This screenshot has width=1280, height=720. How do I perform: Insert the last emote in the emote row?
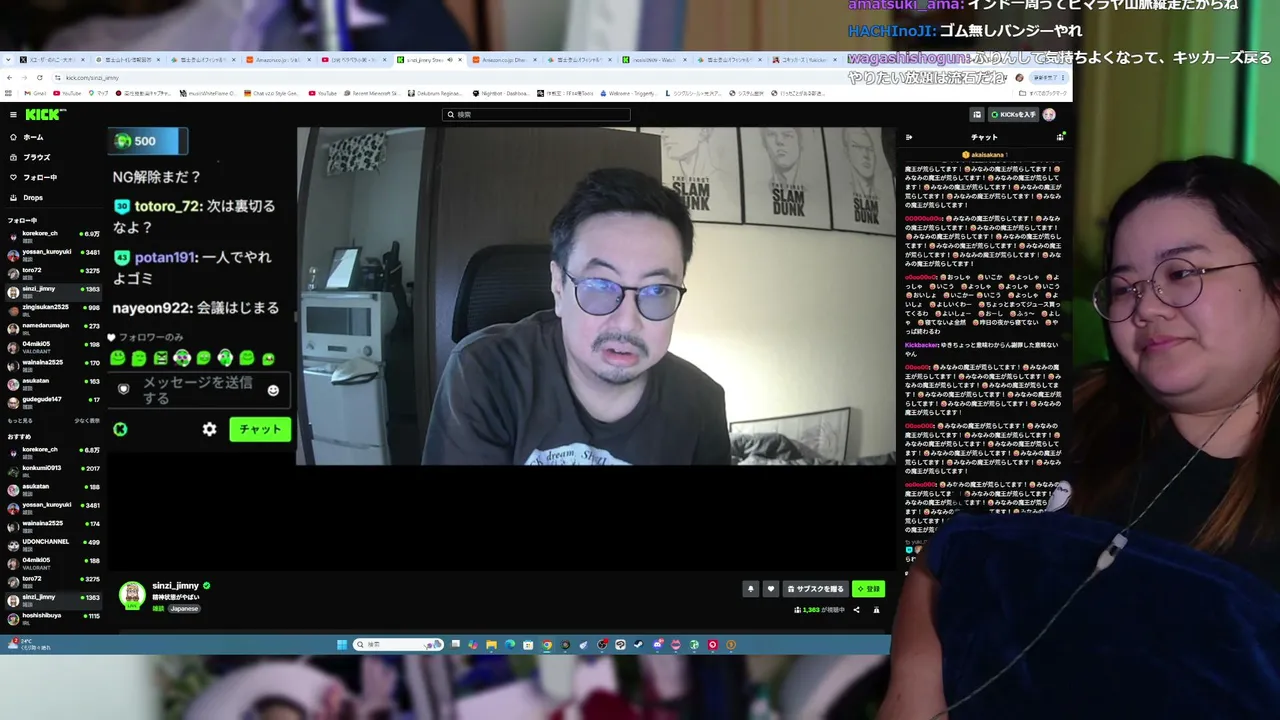click(268, 358)
